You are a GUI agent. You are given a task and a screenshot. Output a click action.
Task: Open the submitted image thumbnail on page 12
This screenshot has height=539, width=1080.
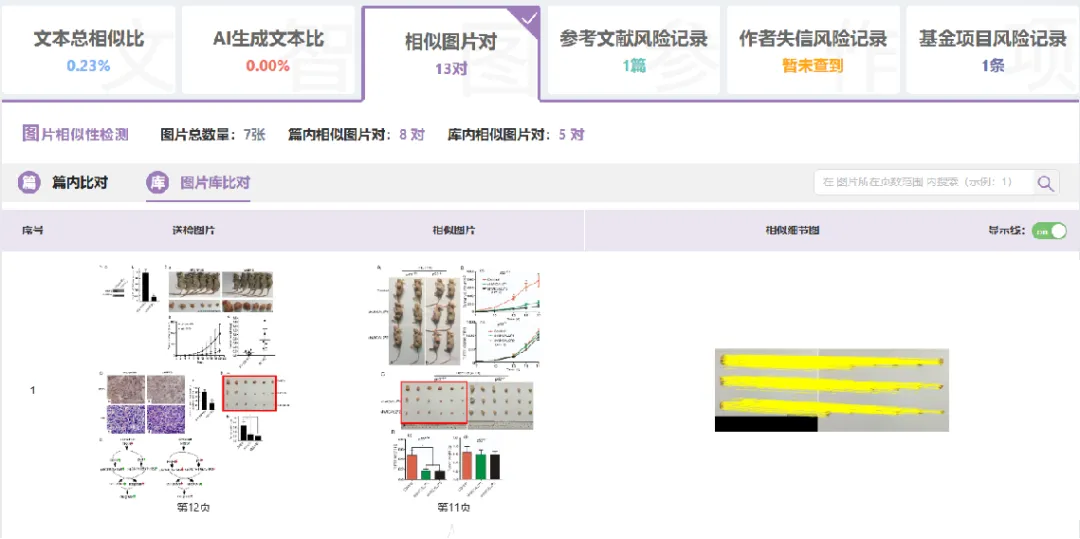(191, 380)
